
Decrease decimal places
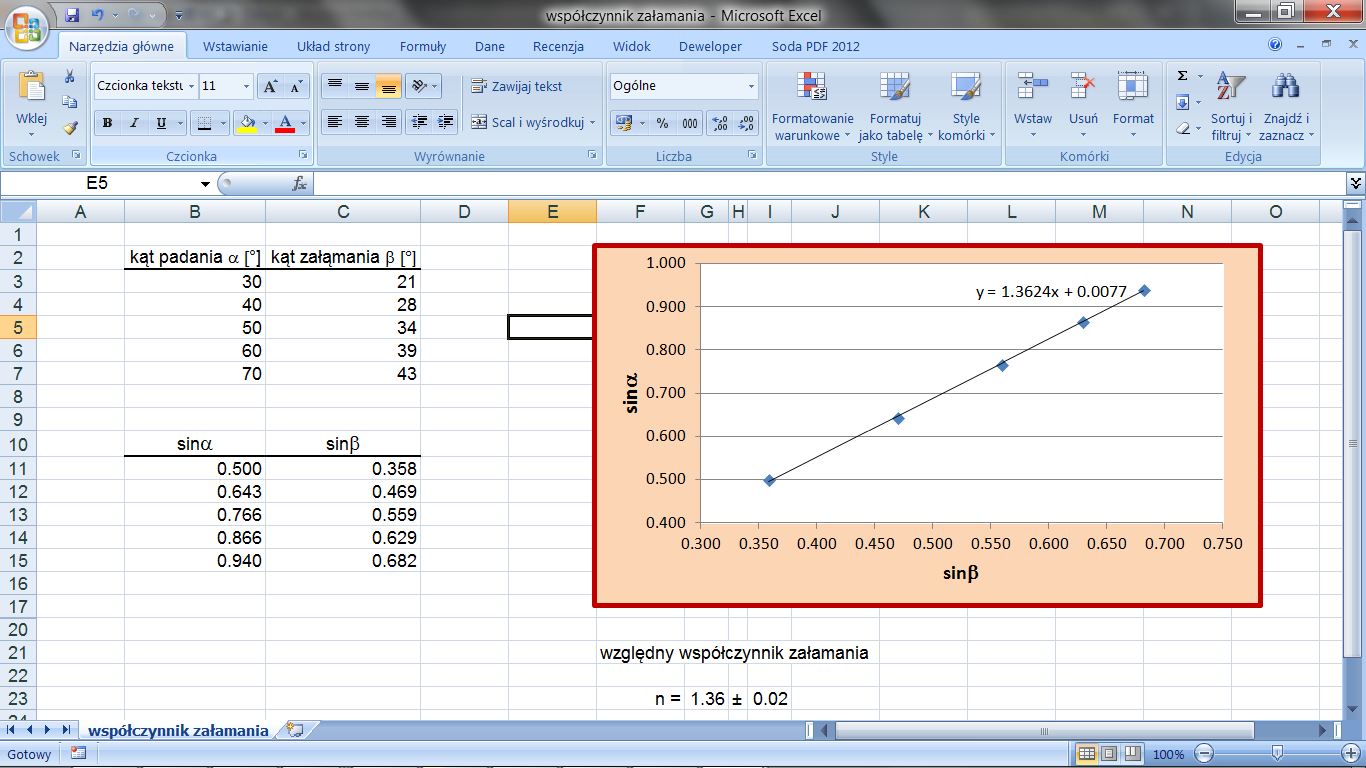pos(746,123)
